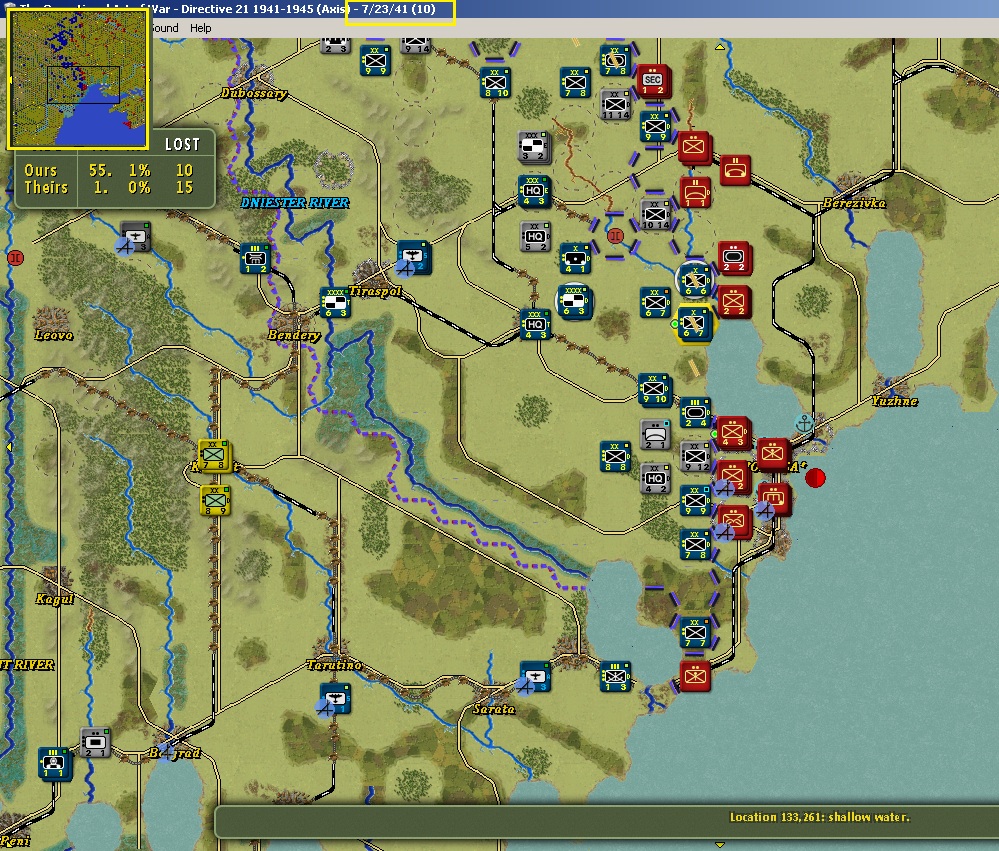Image resolution: width=999 pixels, height=851 pixels.
Task: Click the Kagul city label
Action: click(x=54, y=599)
